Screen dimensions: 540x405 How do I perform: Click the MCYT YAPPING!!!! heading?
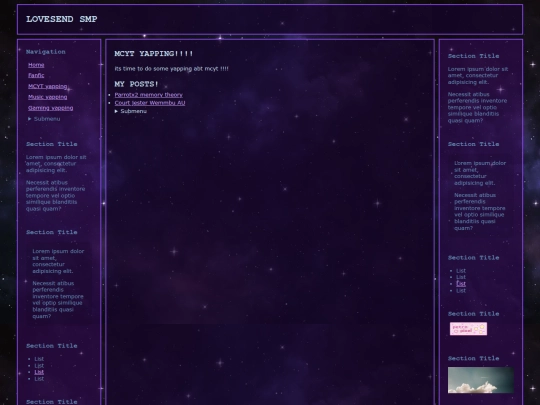click(154, 54)
